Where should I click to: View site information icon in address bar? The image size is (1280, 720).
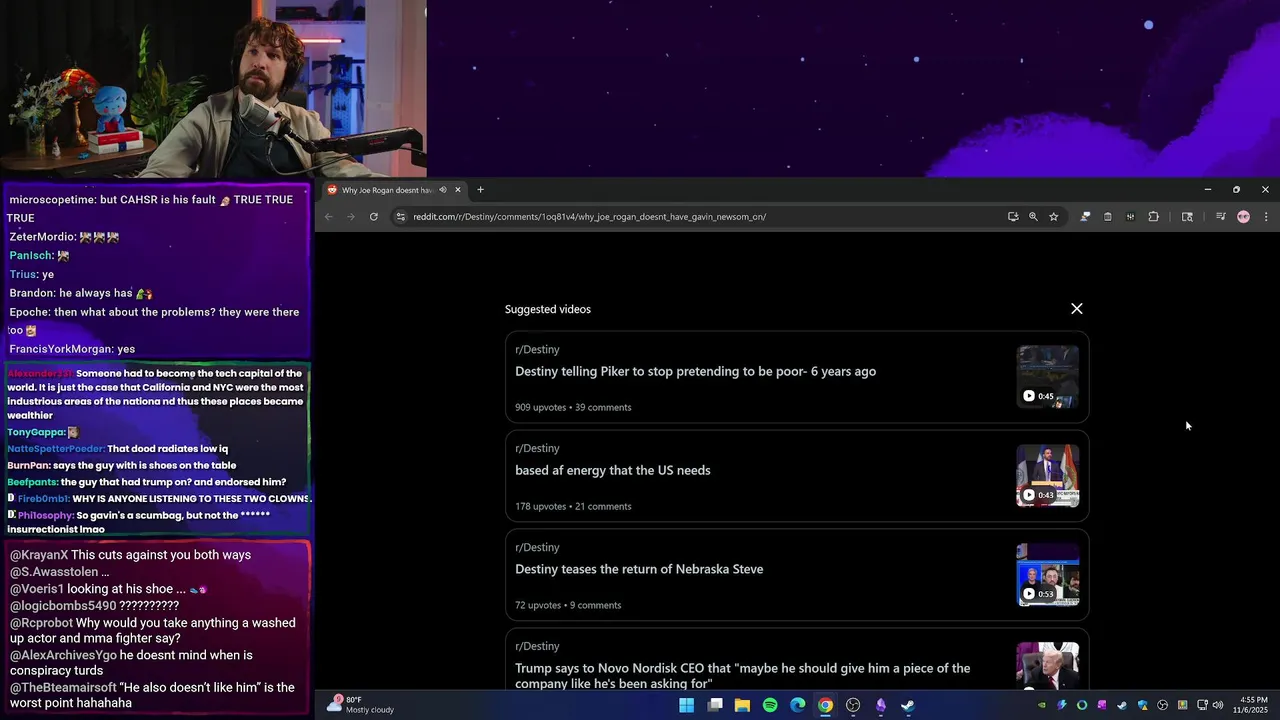tap(401, 216)
